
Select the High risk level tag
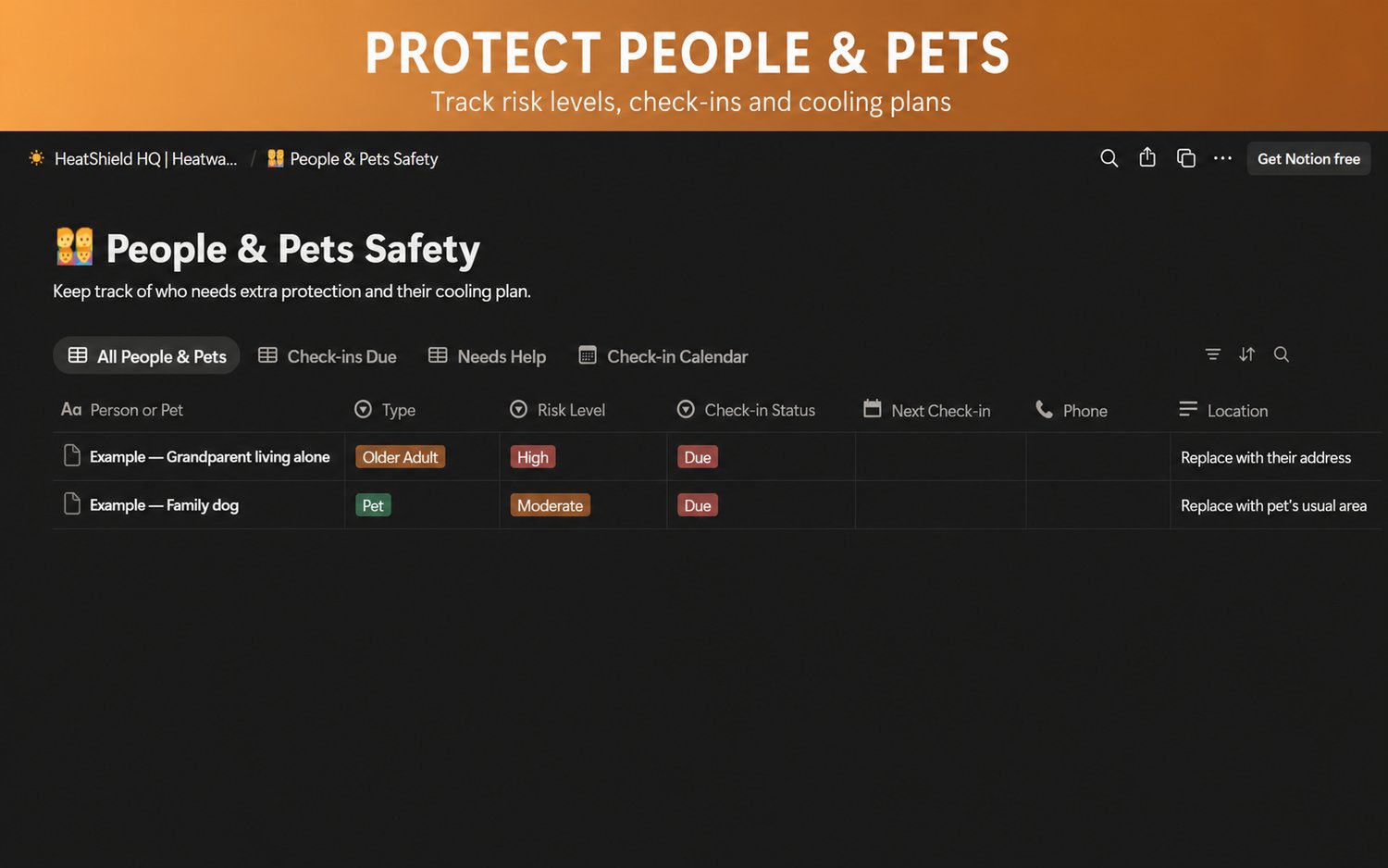pos(533,457)
